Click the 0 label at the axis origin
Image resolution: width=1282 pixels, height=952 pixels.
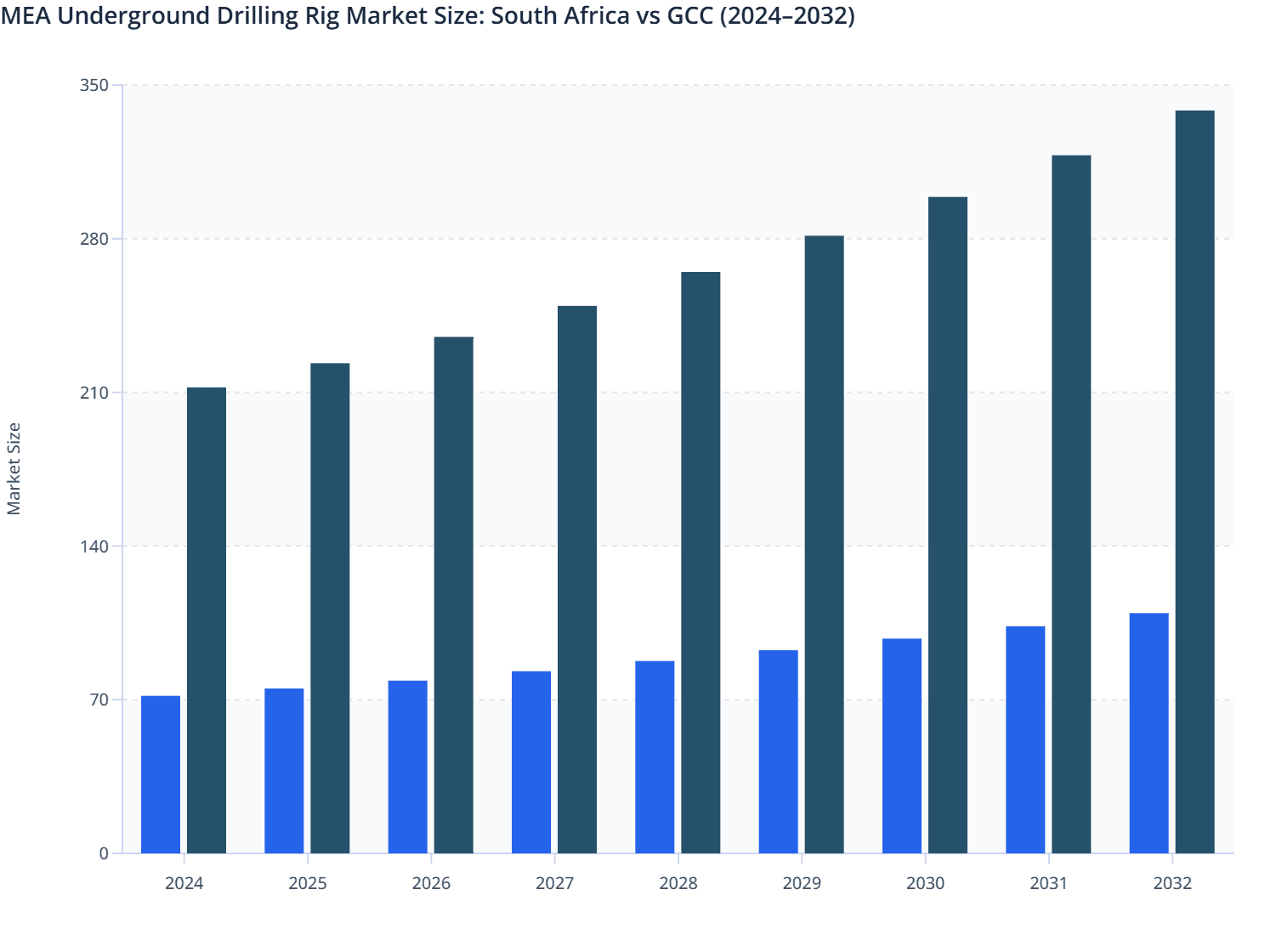point(105,854)
